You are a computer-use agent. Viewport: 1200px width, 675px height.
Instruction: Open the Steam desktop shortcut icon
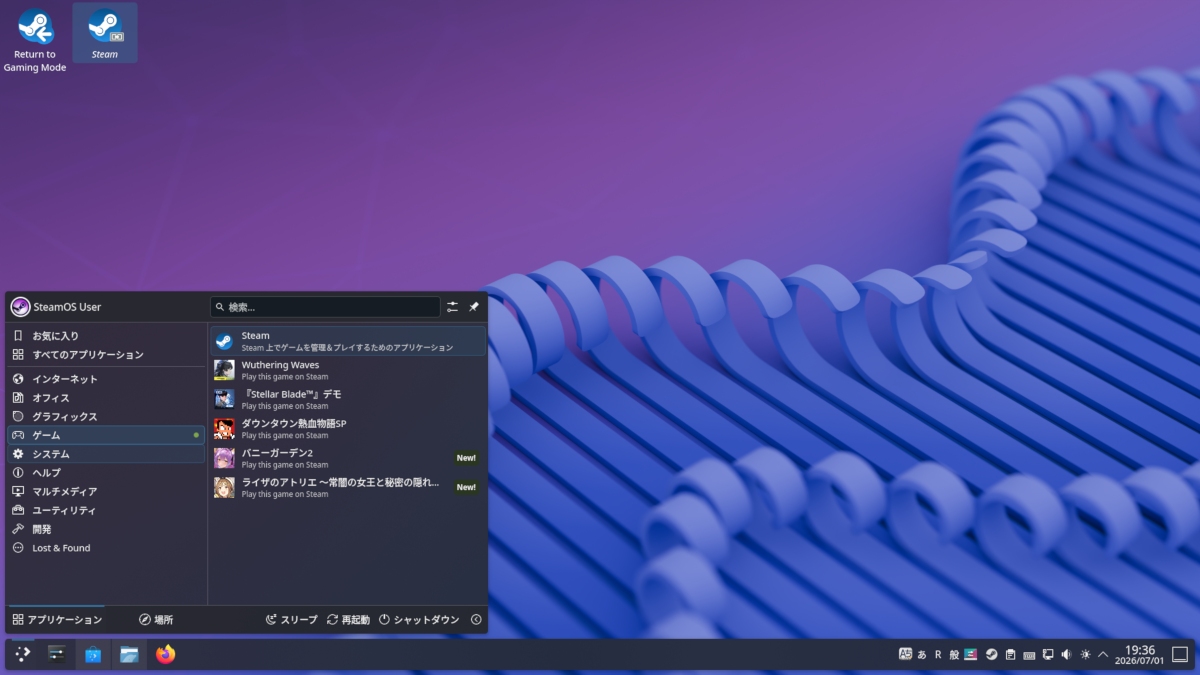pyautogui.click(x=105, y=33)
